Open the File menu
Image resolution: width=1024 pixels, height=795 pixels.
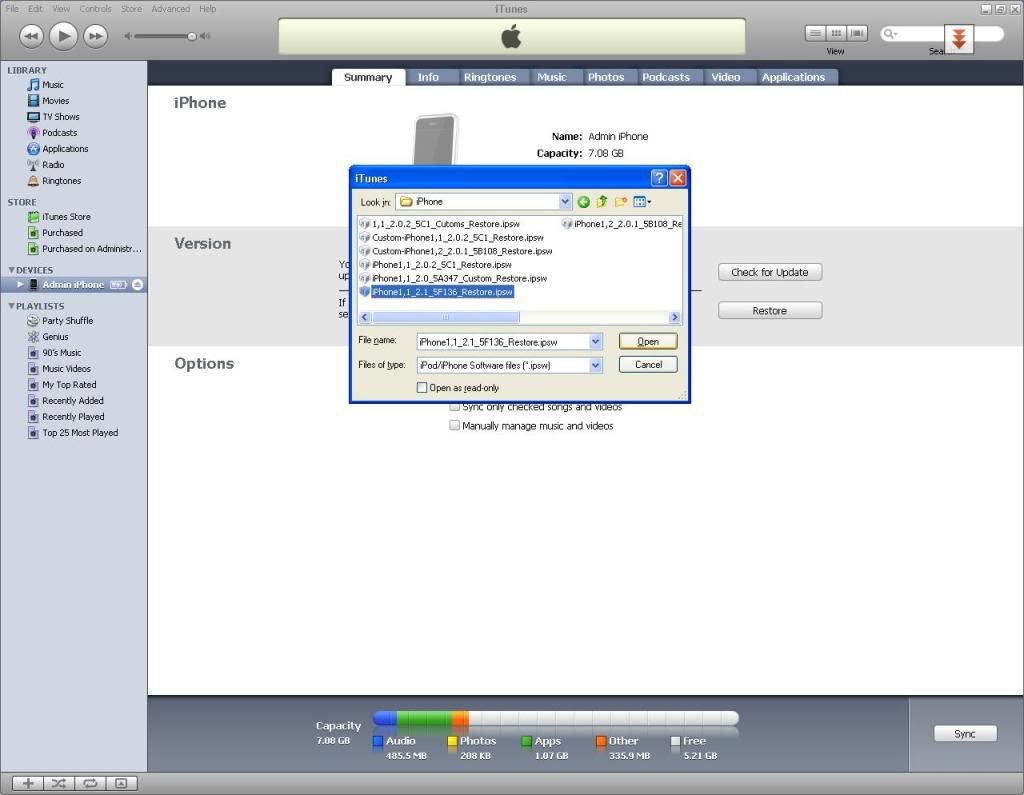click(x=12, y=8)
